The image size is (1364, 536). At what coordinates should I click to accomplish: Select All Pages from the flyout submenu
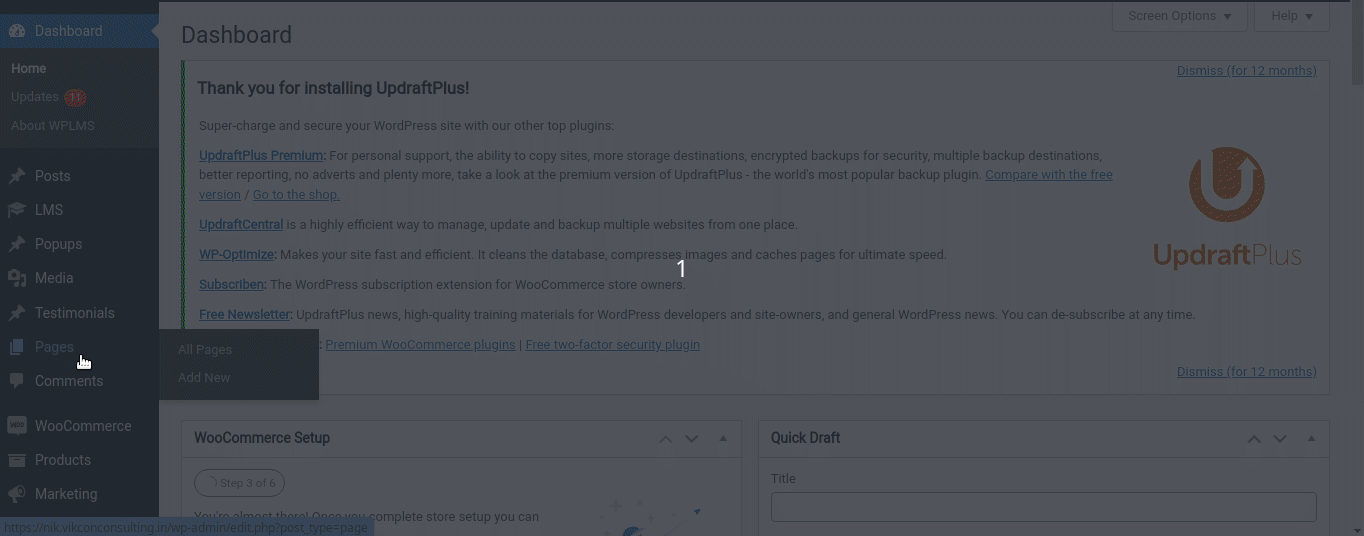coord(205,349)
